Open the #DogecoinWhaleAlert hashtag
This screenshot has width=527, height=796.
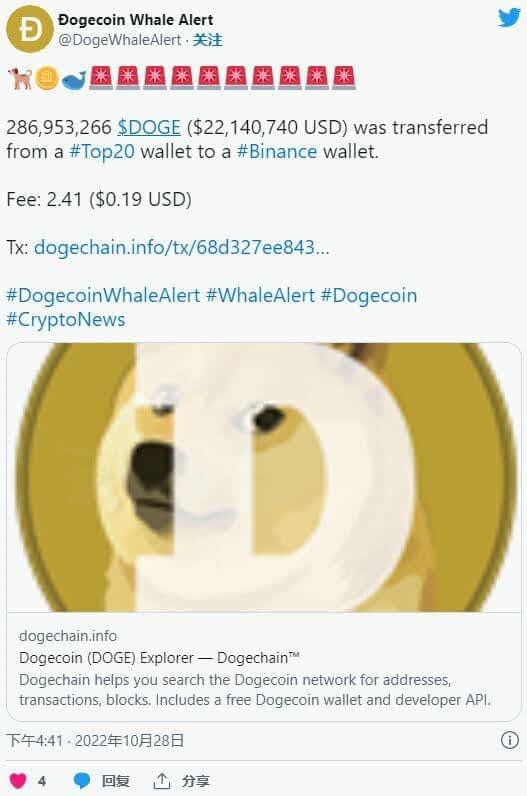[x=103, y=295]
